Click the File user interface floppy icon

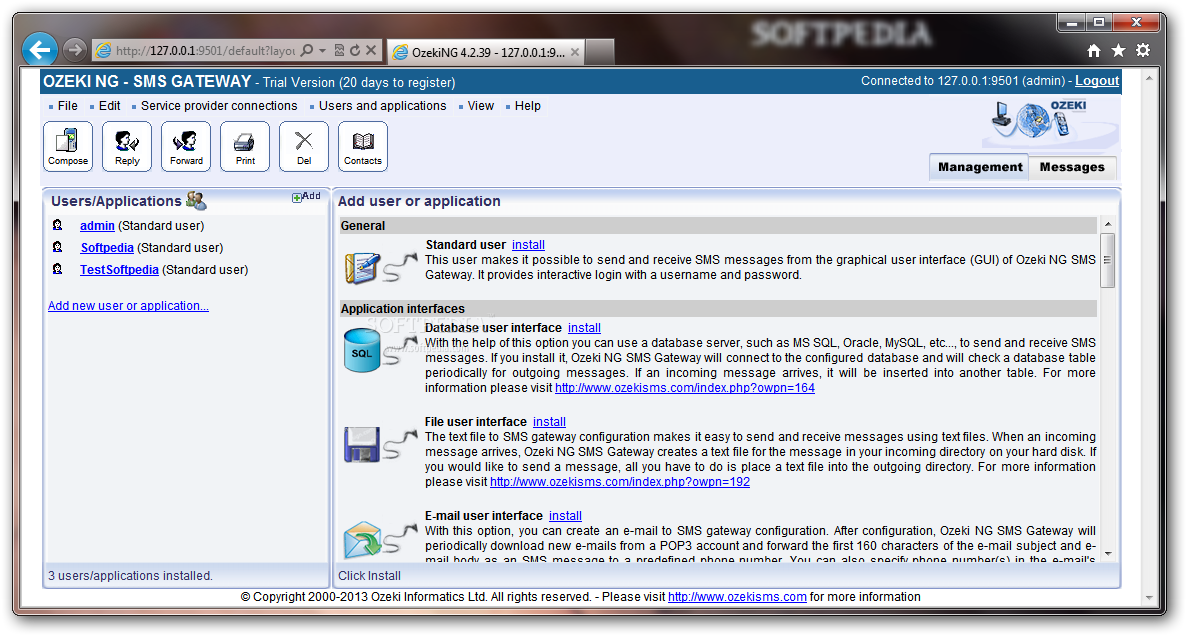[x=362, y=444]
